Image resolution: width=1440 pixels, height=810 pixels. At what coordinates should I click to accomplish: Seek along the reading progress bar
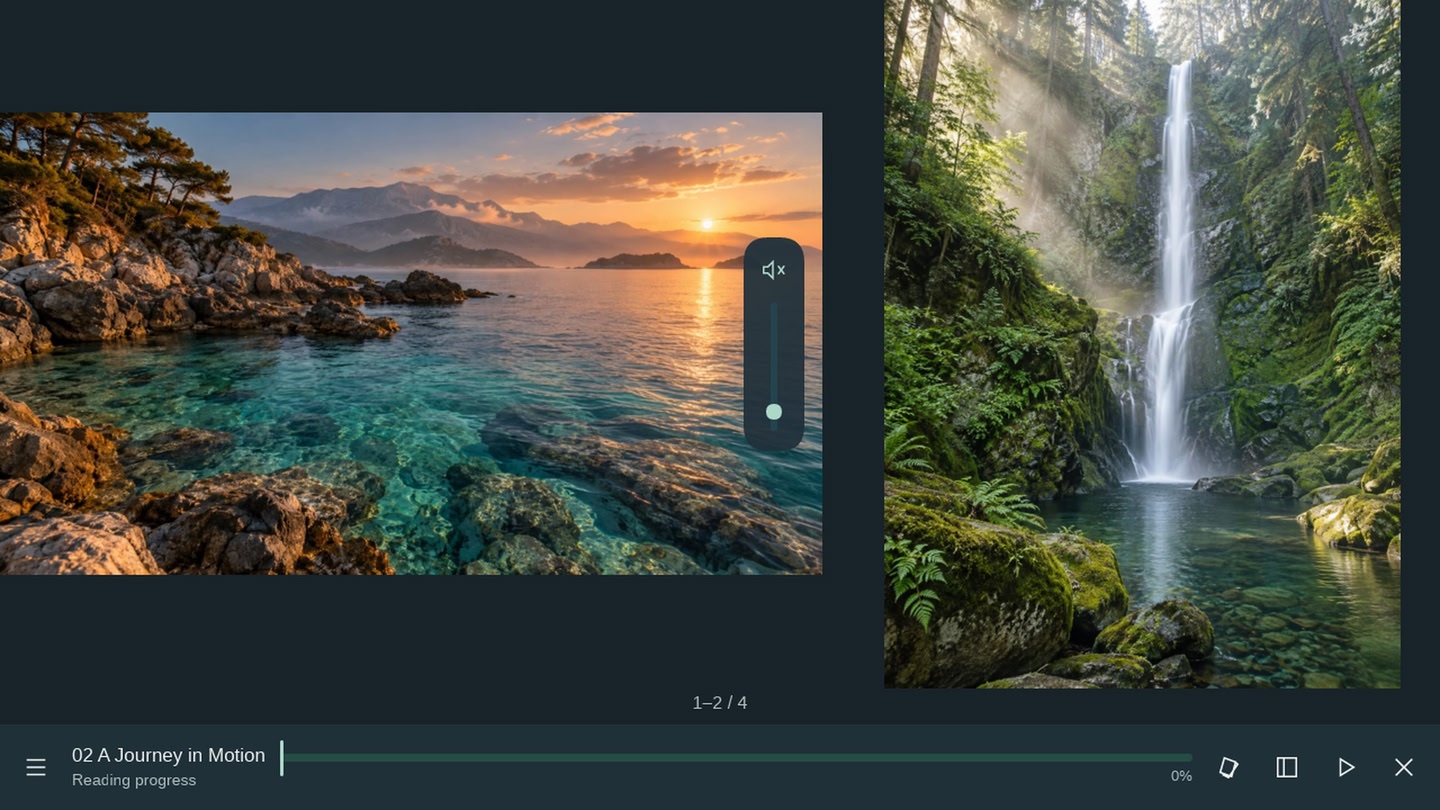coord(736,758)
